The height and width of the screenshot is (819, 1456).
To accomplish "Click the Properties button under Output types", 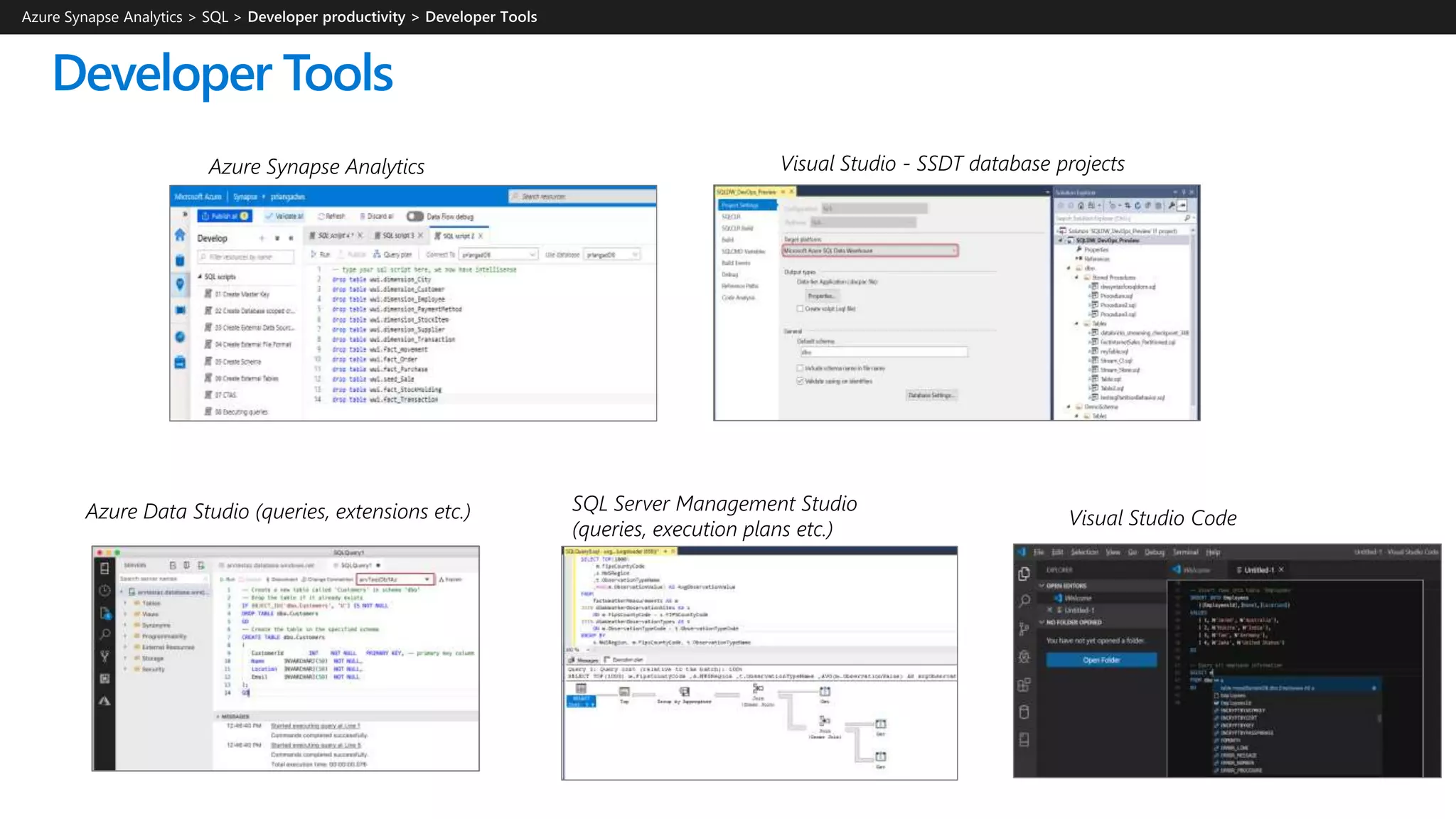I will pyautogui.click(x=821, y=296).
